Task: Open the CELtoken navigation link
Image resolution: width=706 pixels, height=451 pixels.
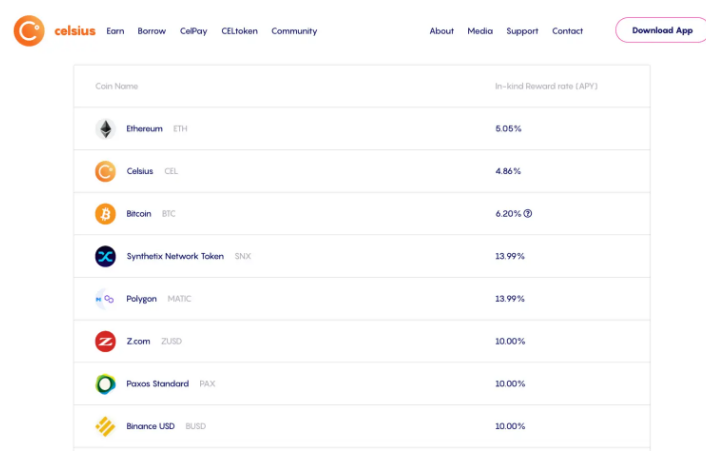Action: click(x=239, y=31)
